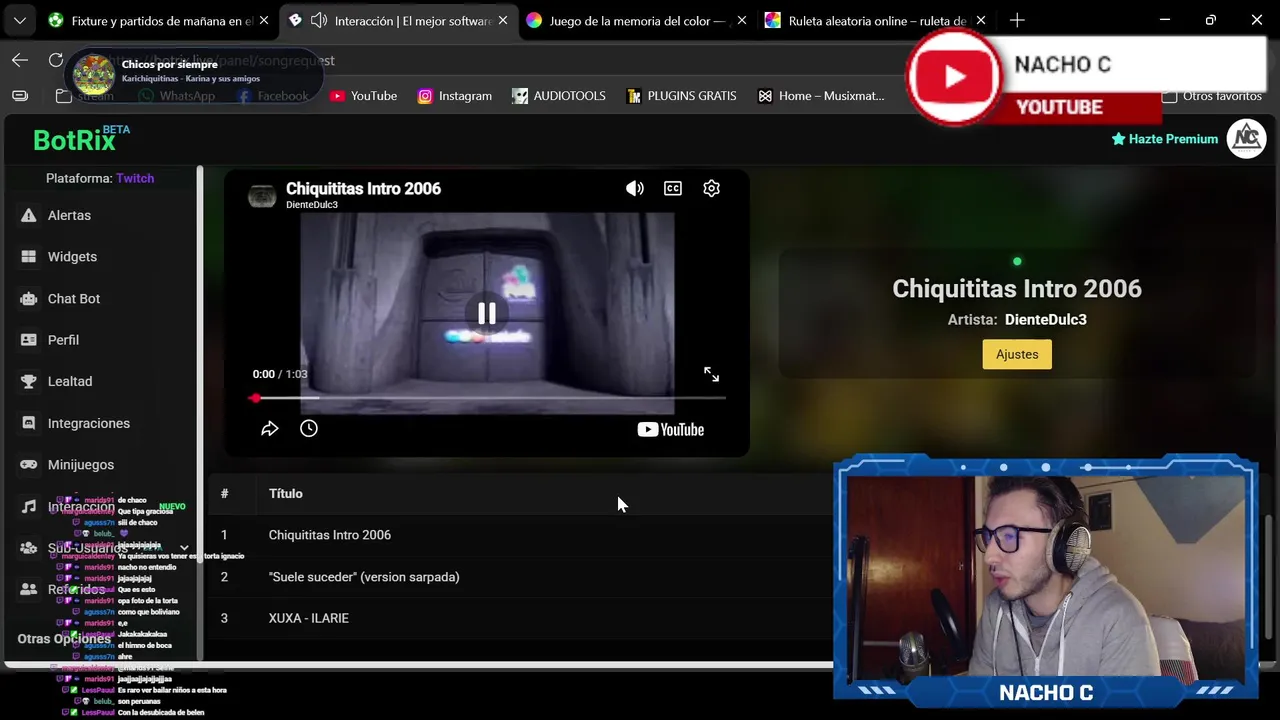The width and height of the screenshot is (1280, 720).
Task: Click the Ajustes button
Action: pos(1017,354)
